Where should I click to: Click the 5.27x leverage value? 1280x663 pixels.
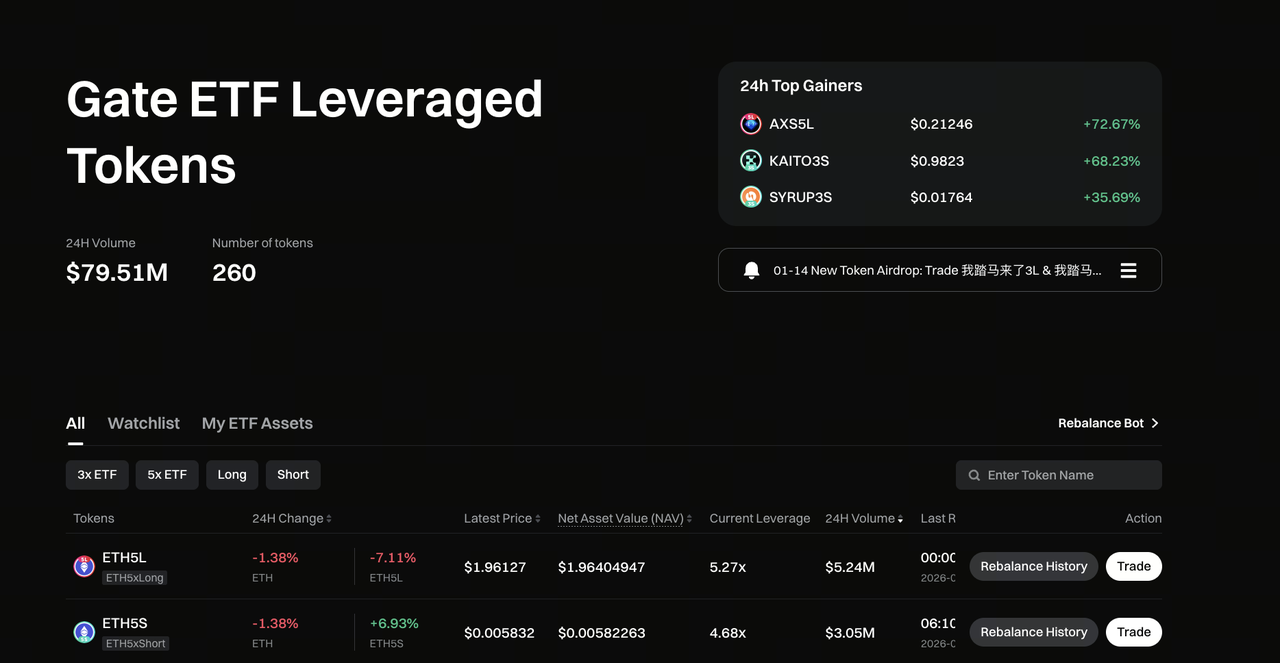click(x=728, y=567)
